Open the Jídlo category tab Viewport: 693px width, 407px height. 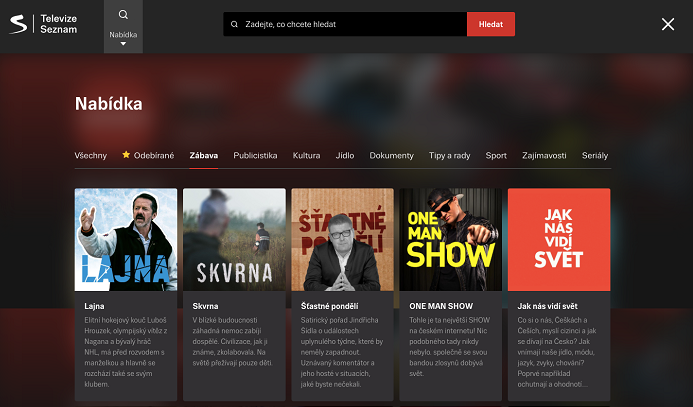pyautogui.click(x=345, y=156)
